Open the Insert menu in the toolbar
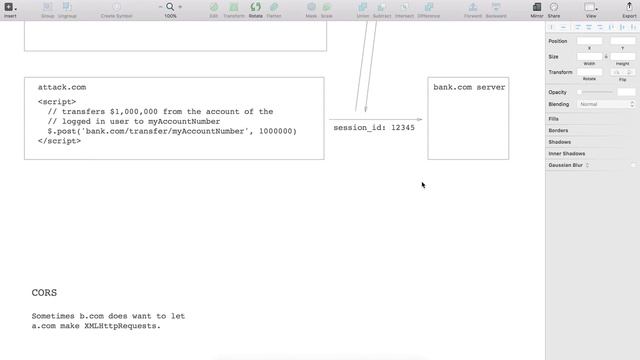This screenshot has height=360, width=640. coord(10,7)
